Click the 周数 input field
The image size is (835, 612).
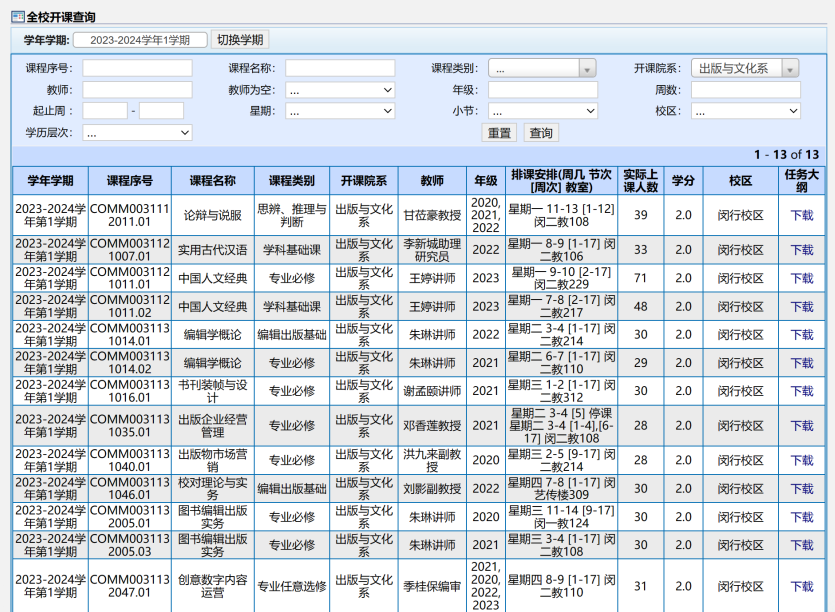coord(745,90)
